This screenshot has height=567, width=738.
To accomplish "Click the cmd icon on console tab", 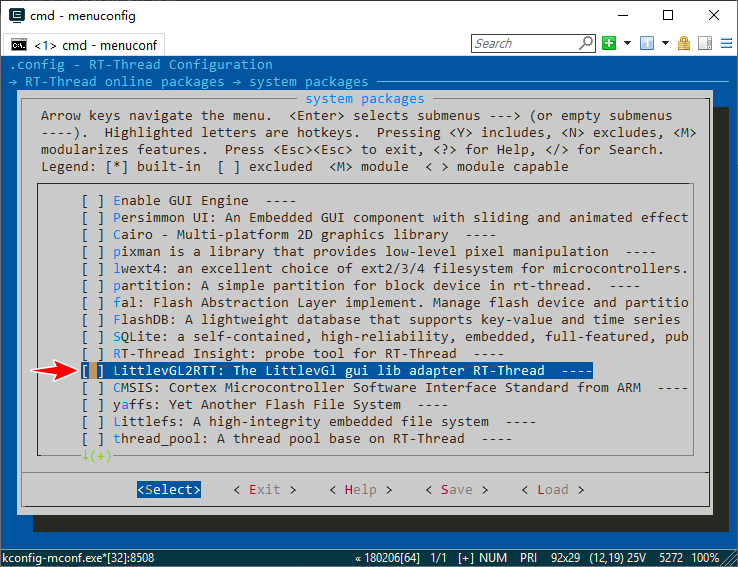I will pyautogui.click(x=19, y=45).
